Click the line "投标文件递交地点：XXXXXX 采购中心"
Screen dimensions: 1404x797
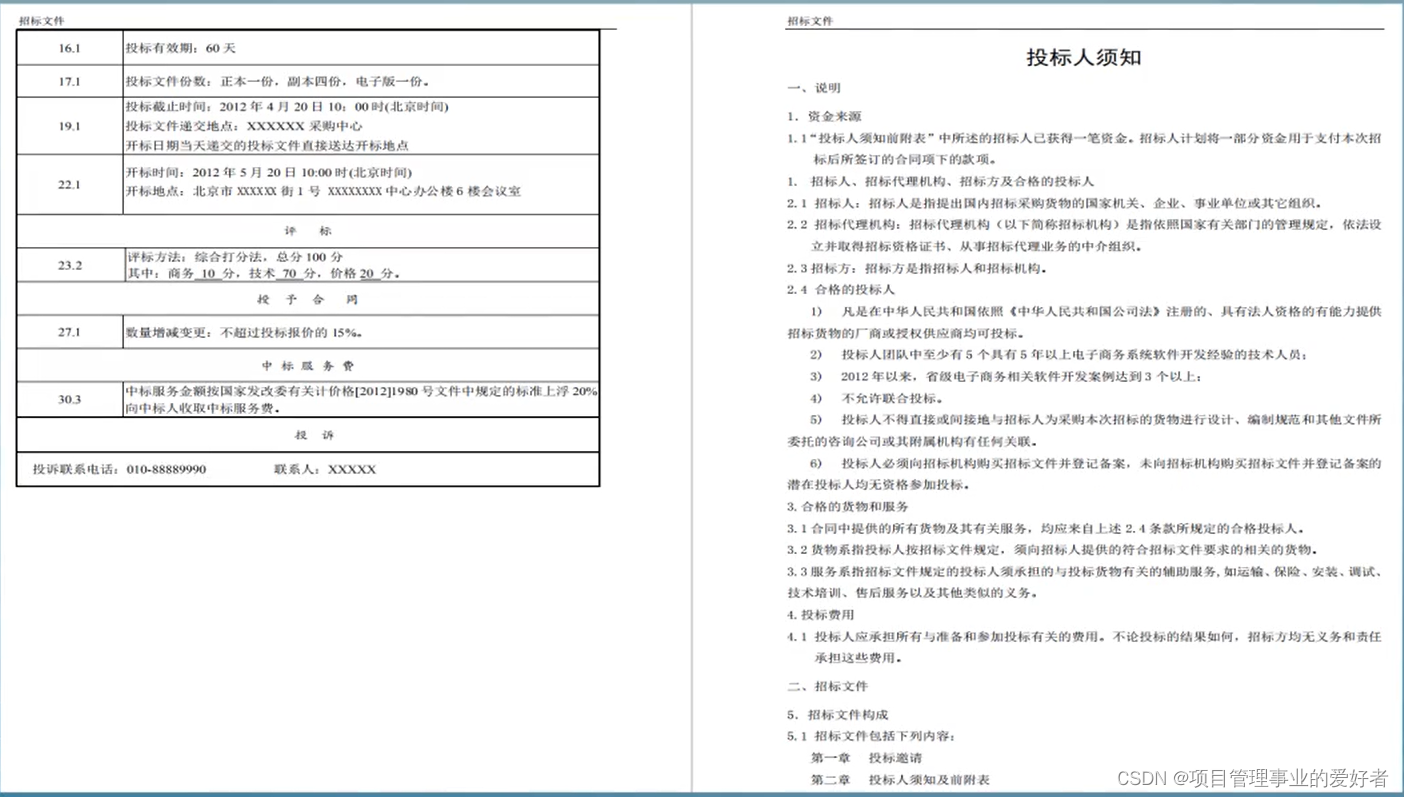click(244, 126)
